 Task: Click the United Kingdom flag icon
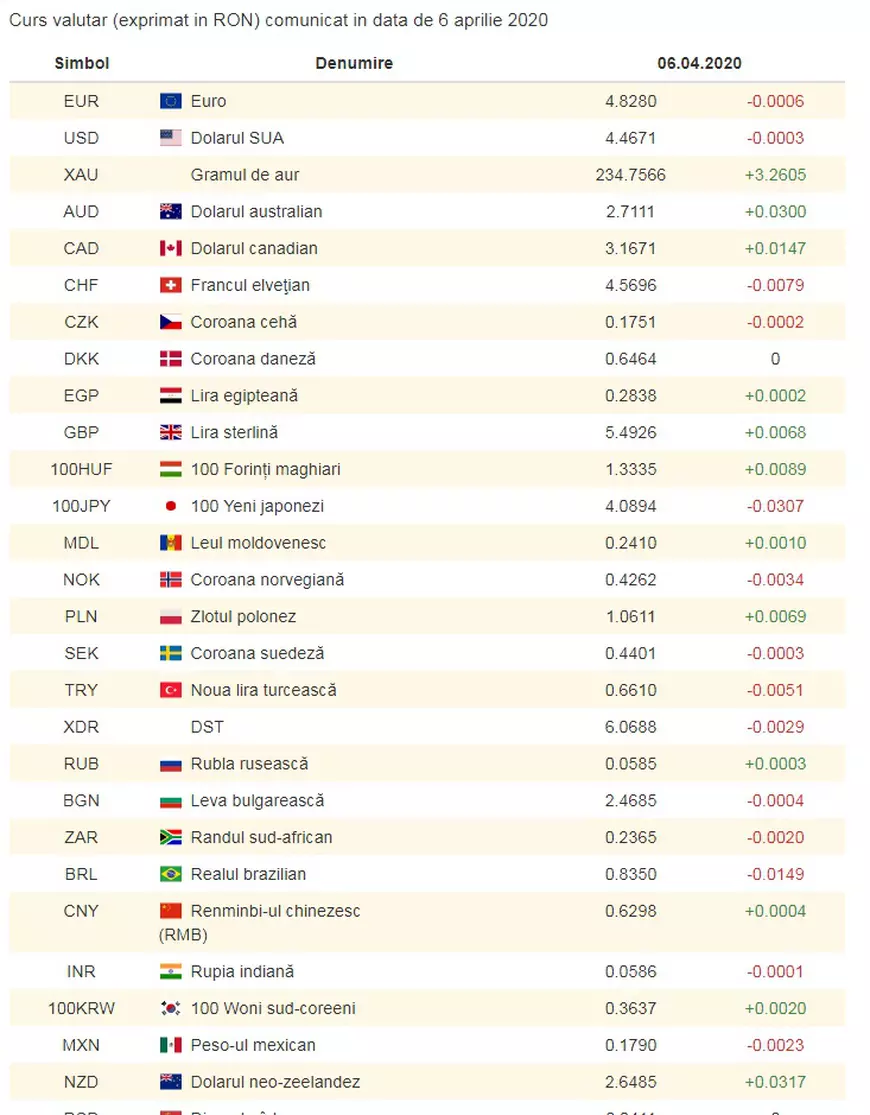coord(170,432)
